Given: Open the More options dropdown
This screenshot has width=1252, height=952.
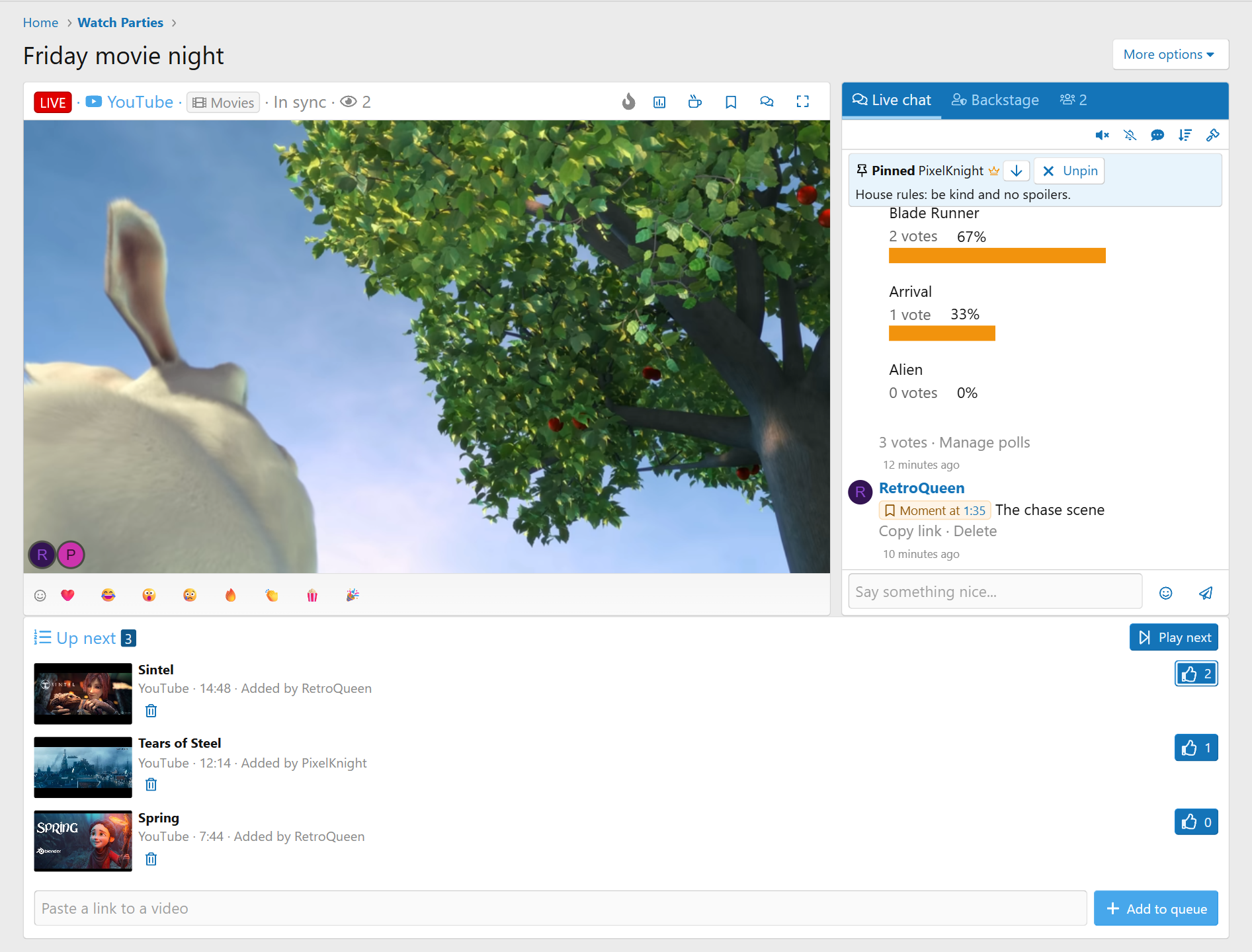Looking at the screenshot, I should 1170,54.
